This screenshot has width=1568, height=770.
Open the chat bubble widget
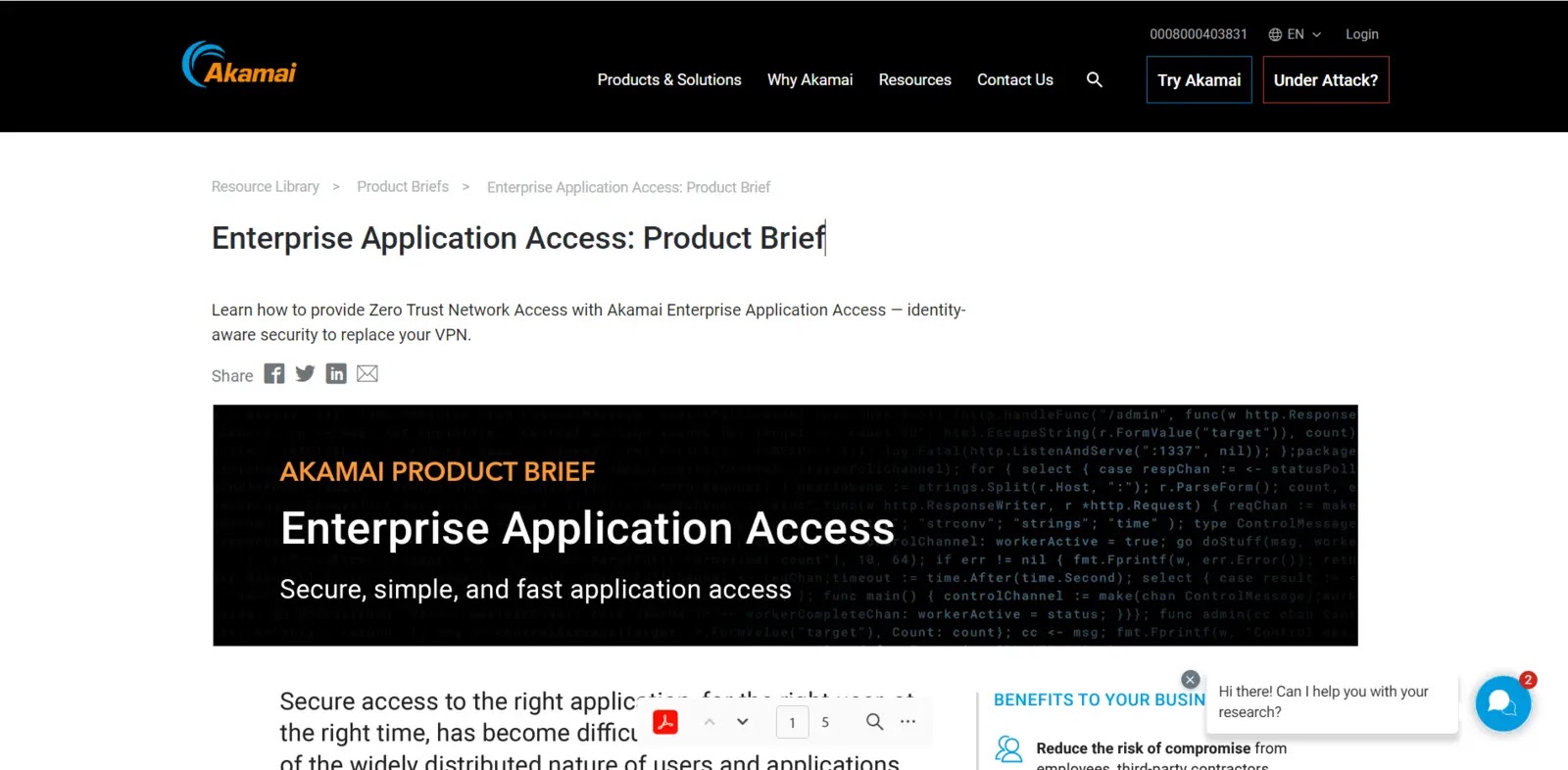pos(1503,703)
